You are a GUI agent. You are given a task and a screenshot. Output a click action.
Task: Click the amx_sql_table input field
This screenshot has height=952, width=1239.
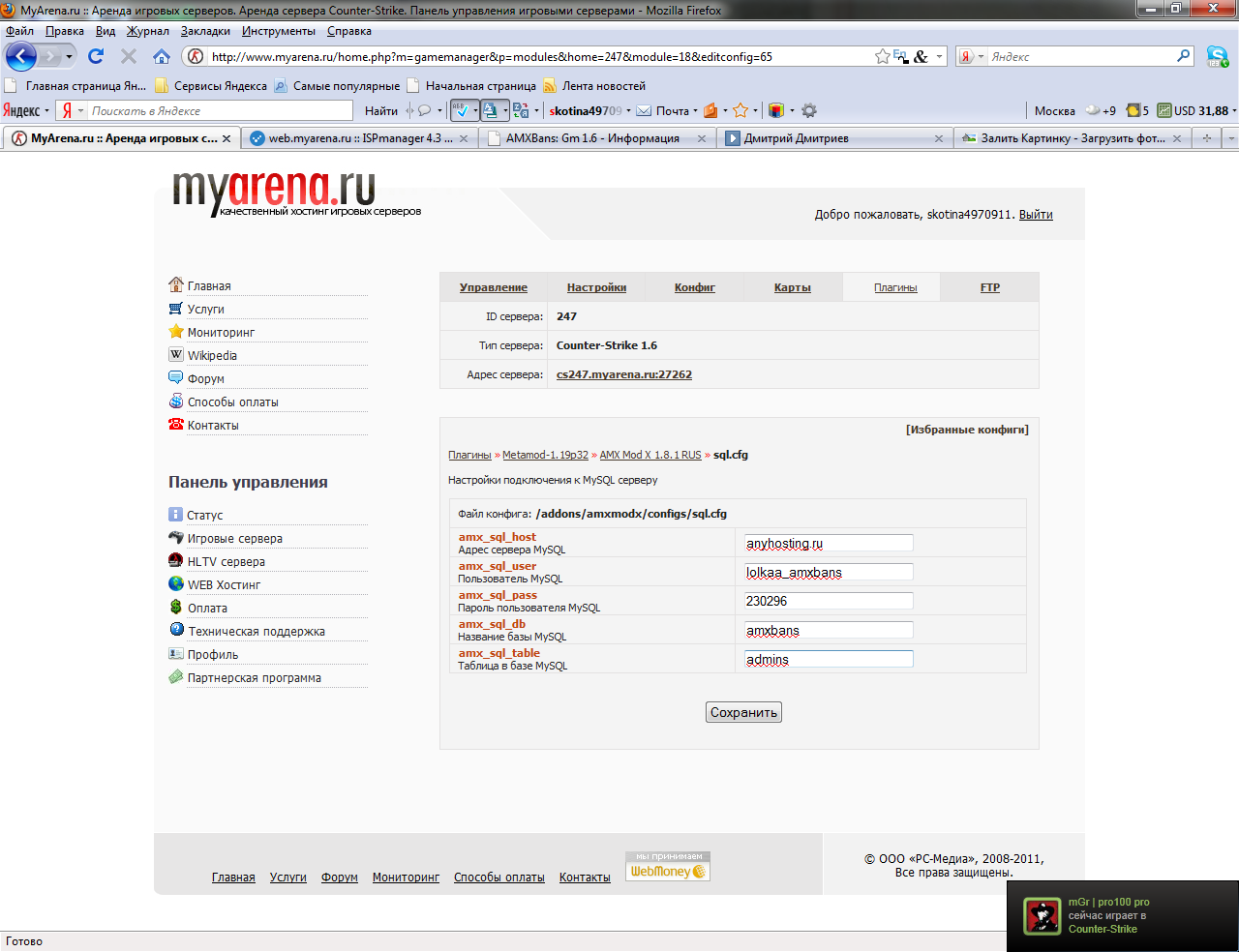click(828, 659)
